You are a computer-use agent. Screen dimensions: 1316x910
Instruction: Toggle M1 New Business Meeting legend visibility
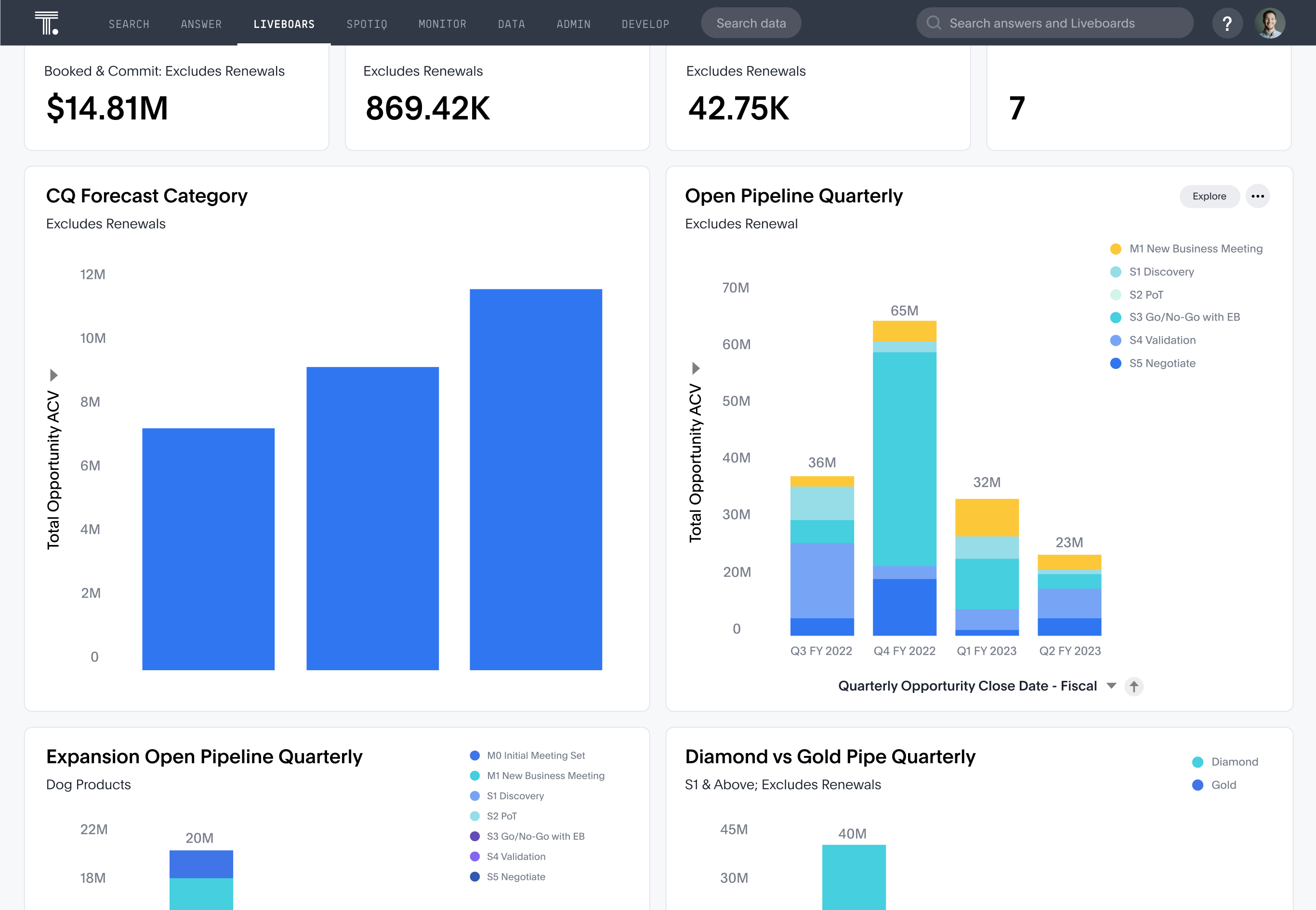[x=1190, y=249]
